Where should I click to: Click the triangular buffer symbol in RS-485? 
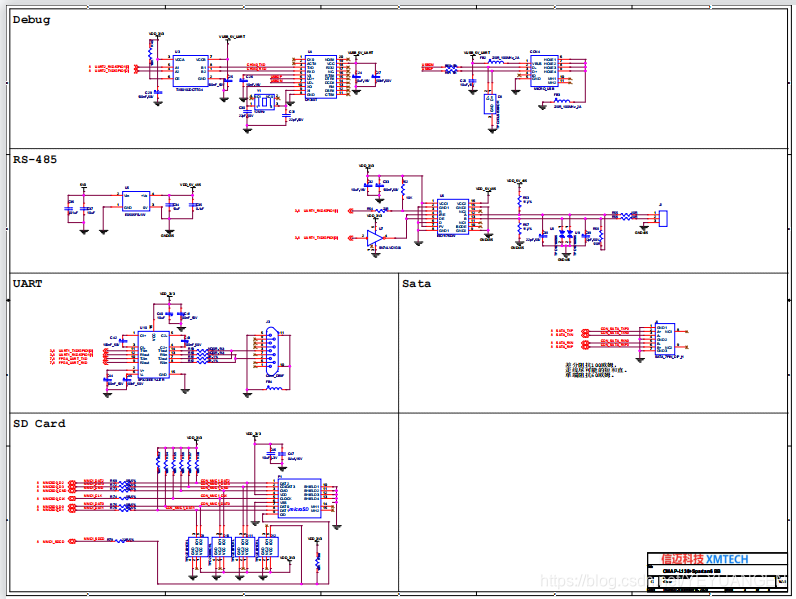(x=375, y=237)
